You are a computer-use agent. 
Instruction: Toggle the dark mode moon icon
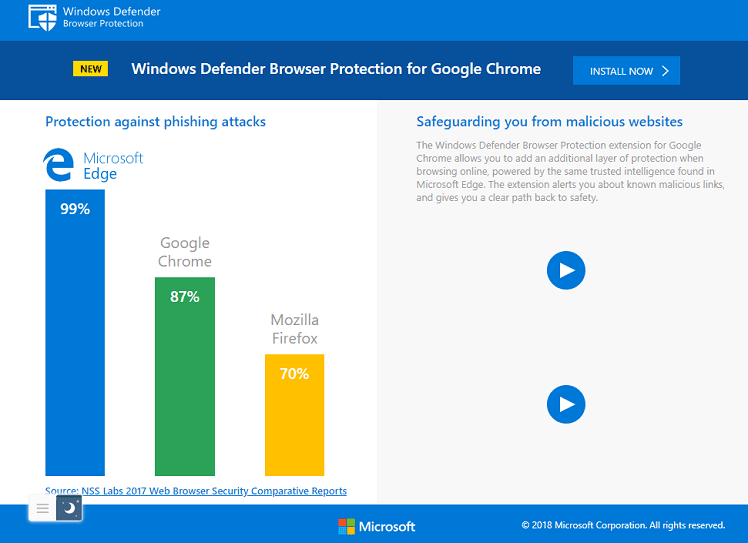pyautogui.click(x=69, y=508)
